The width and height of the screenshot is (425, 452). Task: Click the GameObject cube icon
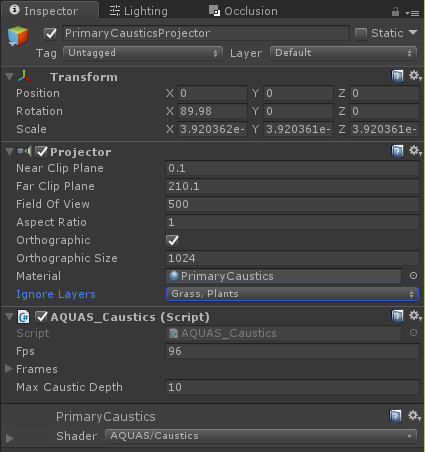[x=18, y=36]
